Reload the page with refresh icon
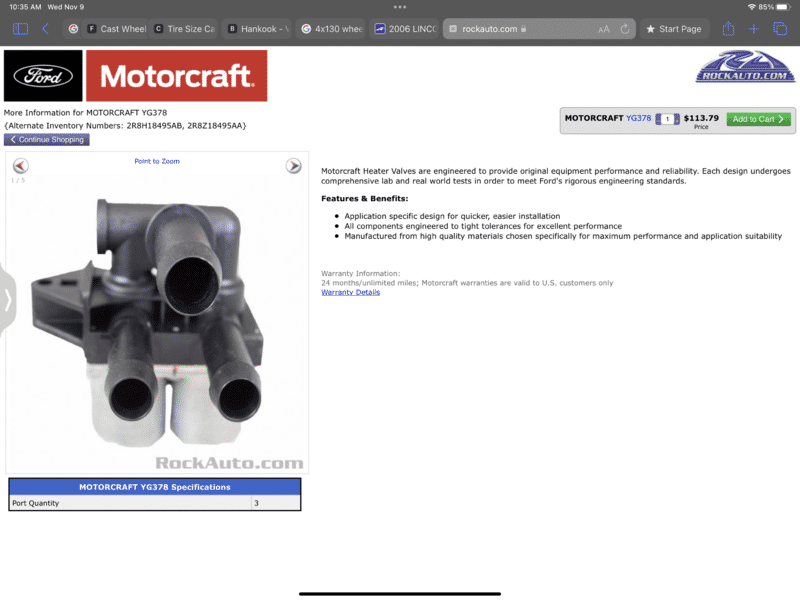Image resolution: width=800 pixels, height=600 pixels. pos(625,29)
